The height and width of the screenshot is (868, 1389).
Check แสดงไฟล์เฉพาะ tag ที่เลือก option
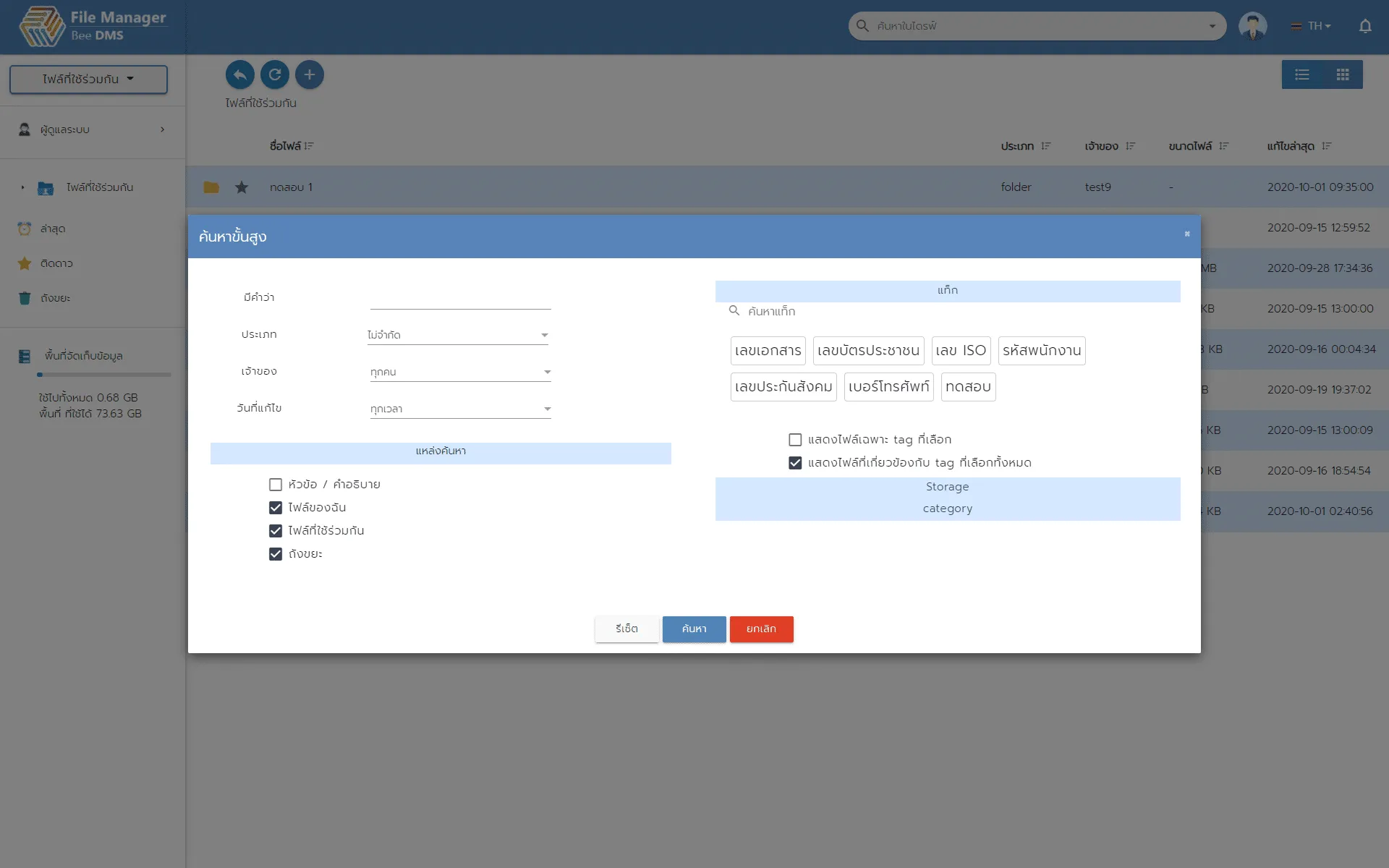[x=795, y=440]
